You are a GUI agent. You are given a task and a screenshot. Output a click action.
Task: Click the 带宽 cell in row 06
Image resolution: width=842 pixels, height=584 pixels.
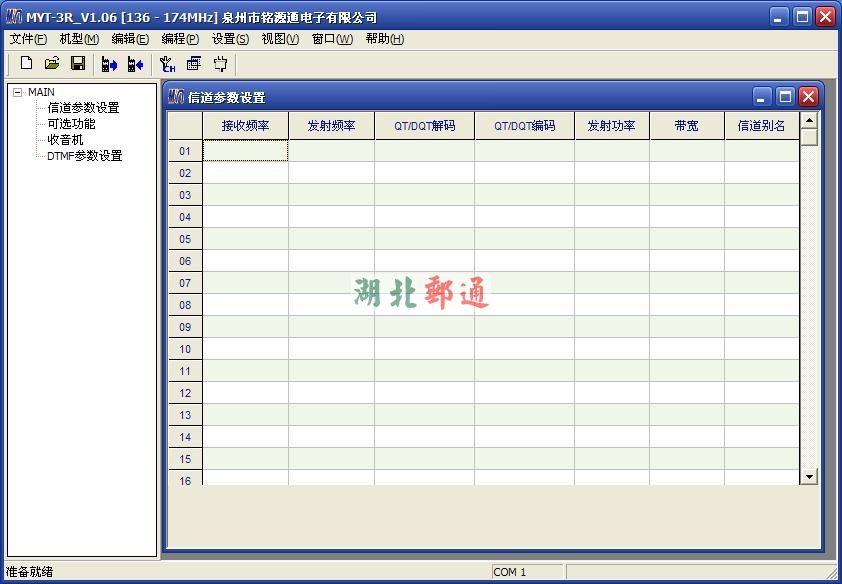coord(687,261)
